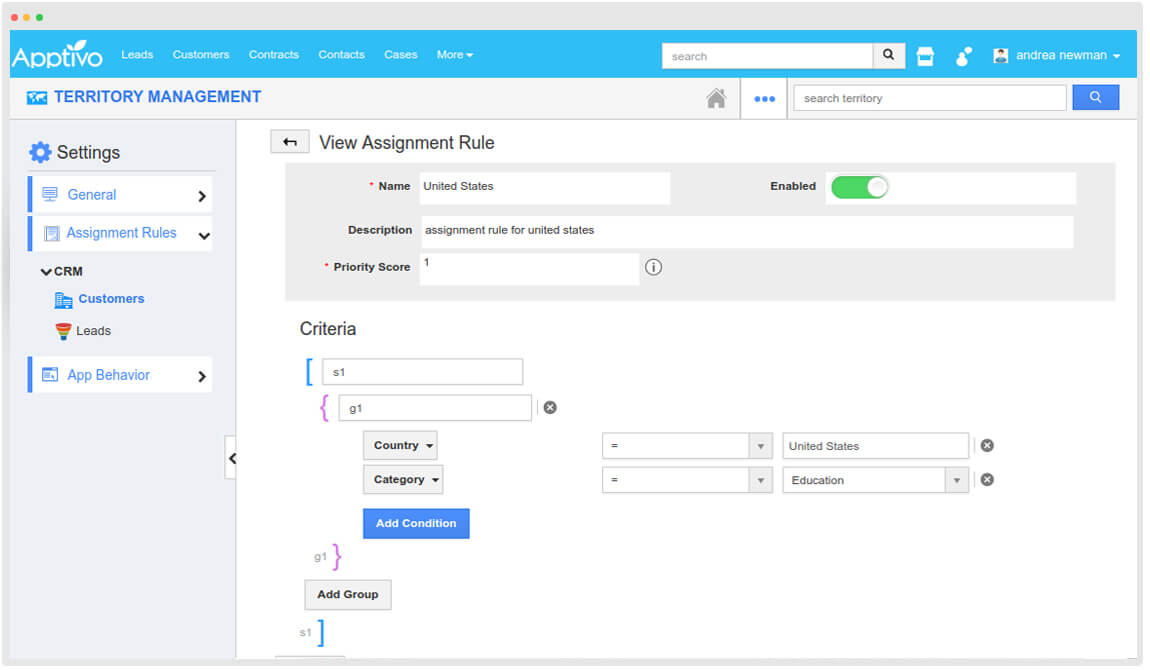
Task: Delete group g1 with its X icon
Action: pyautogui.click(x=550, y=407)
